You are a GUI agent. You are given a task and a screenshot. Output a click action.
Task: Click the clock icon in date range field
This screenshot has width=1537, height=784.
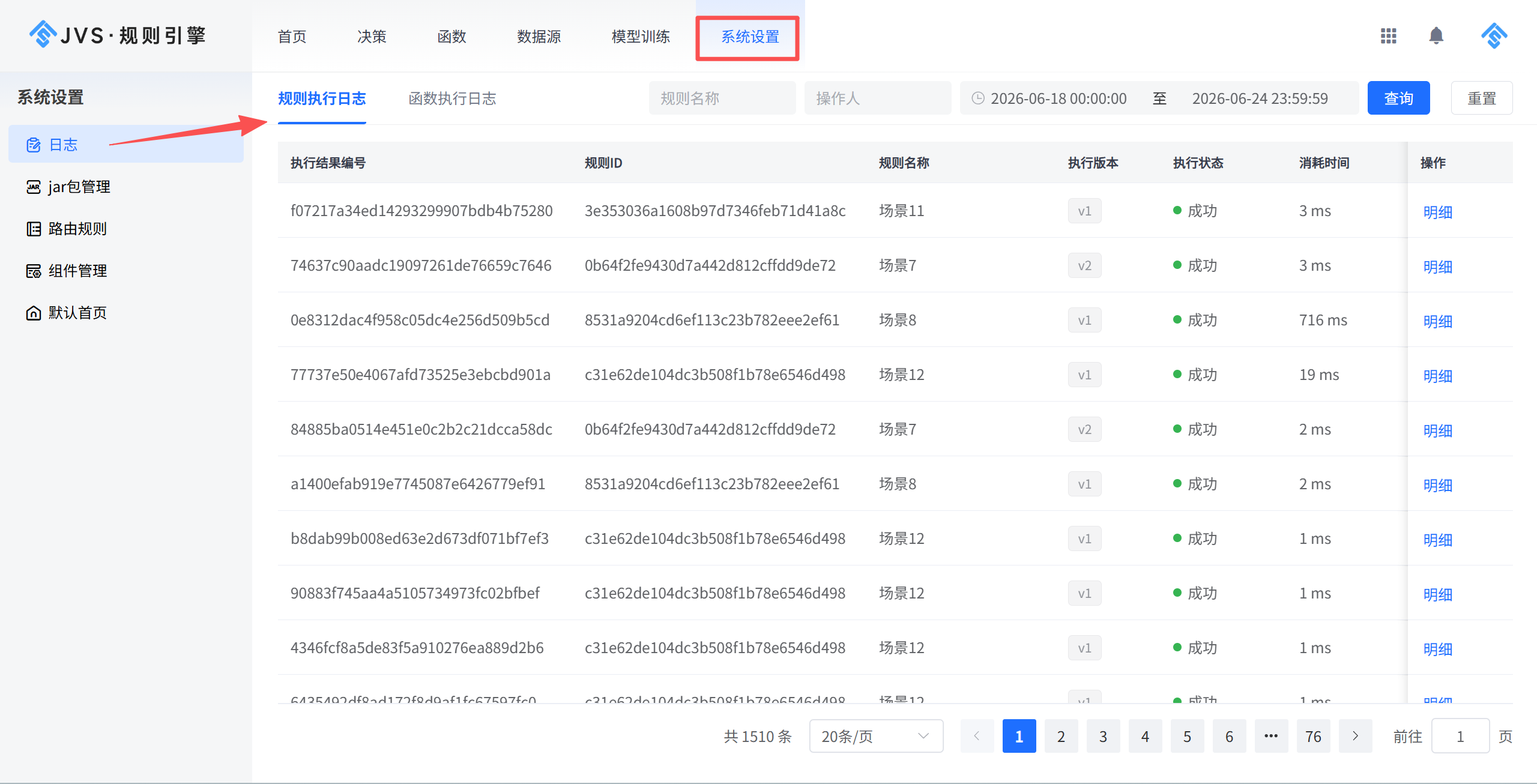point(978,98)
